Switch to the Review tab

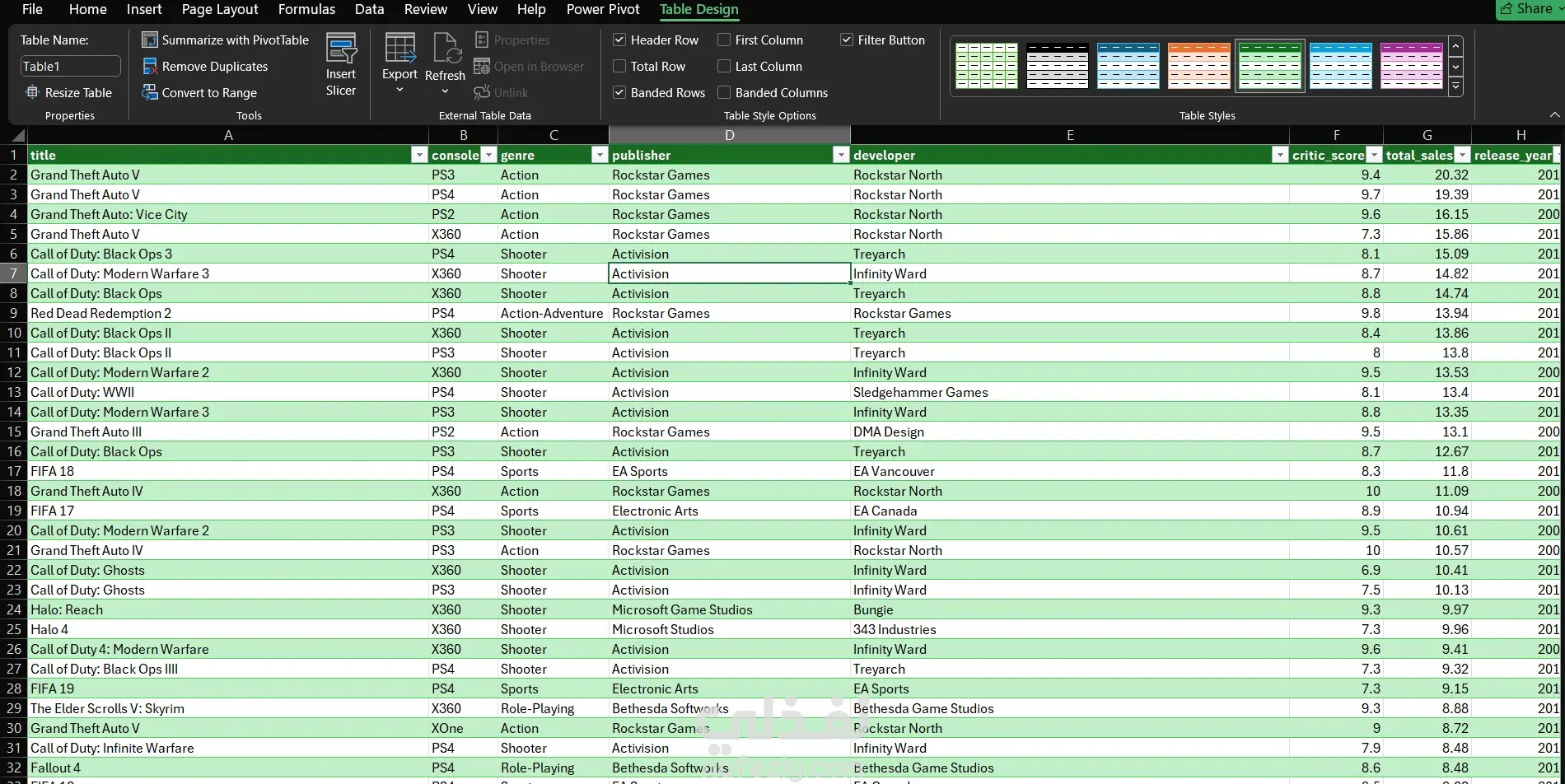(x=426, y=9)
